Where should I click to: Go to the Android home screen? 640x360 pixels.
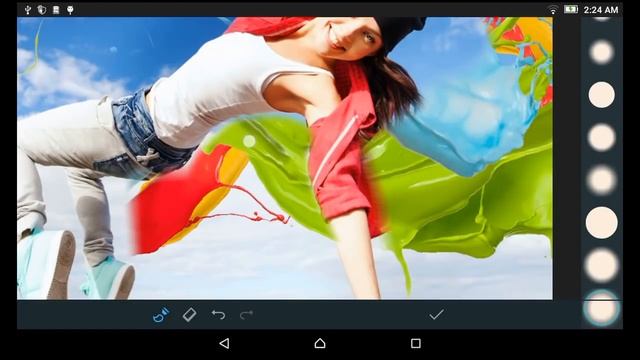320,343
